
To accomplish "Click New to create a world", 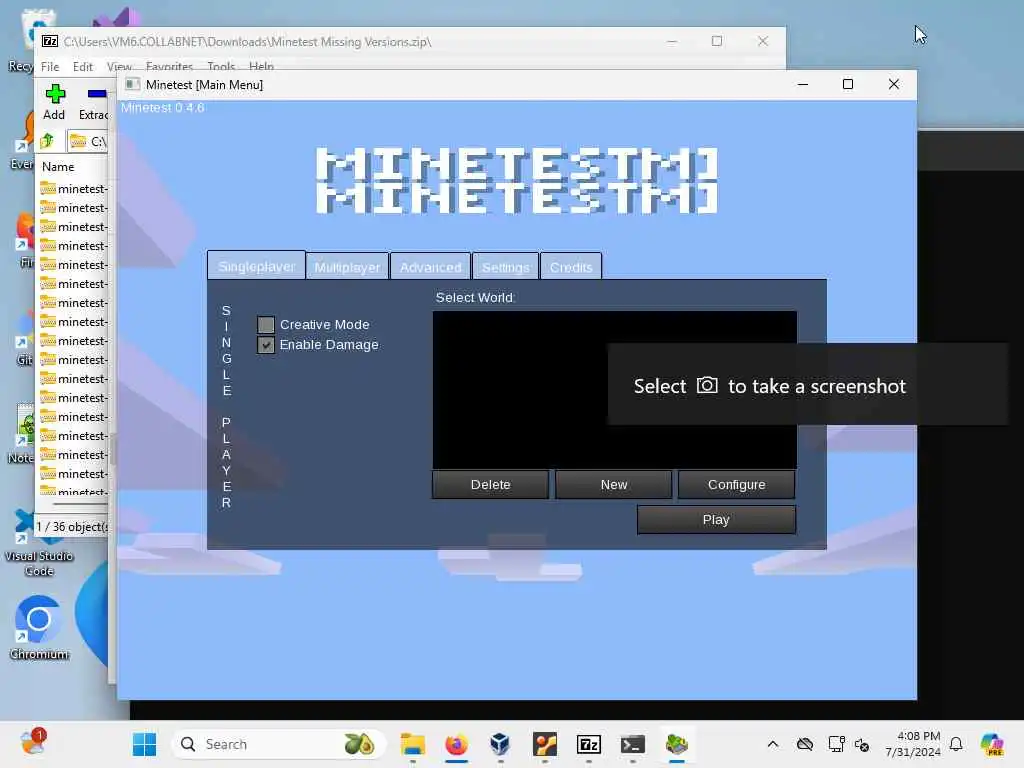I will point(614,485).
